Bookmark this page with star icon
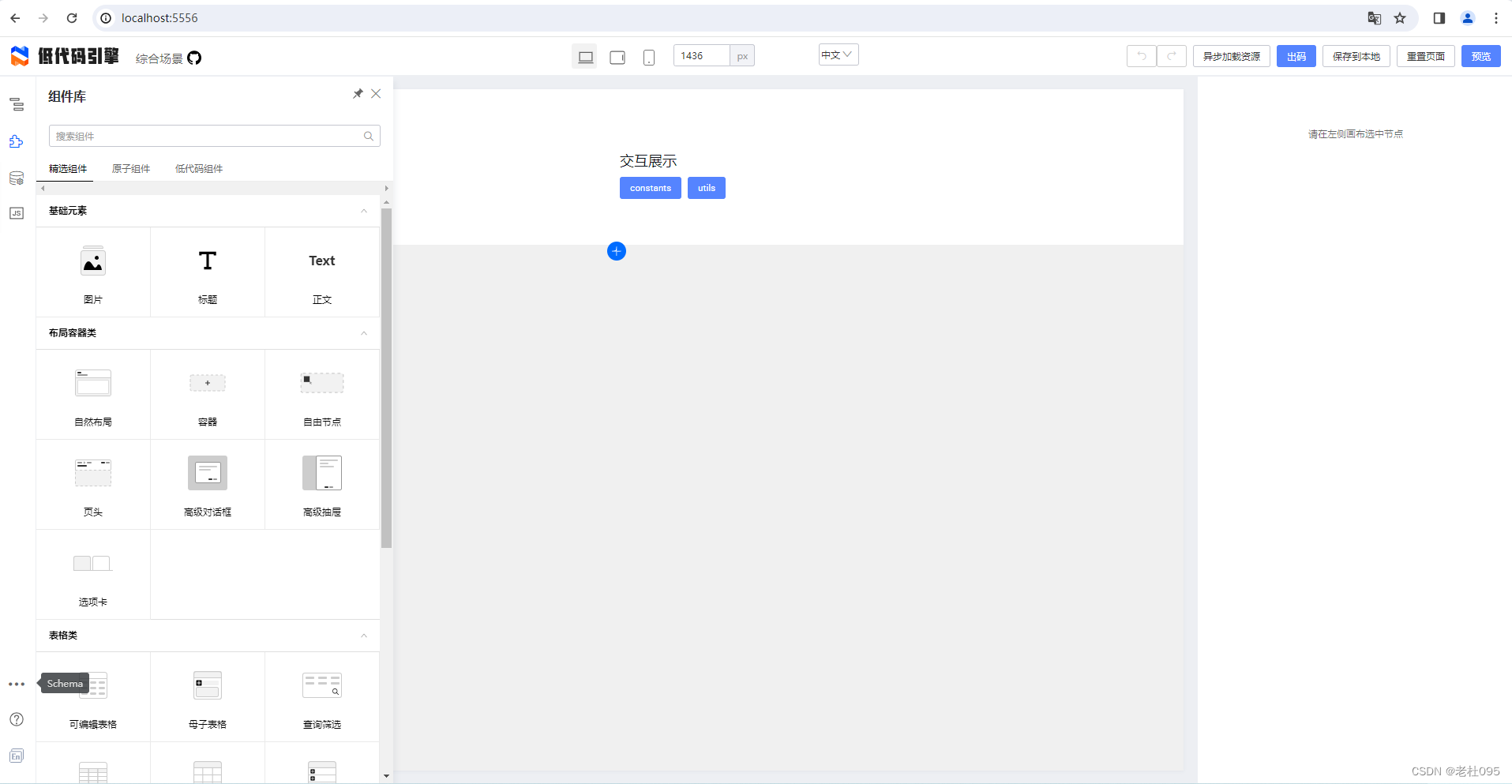Screen dimensions: 1512x784 (1400, 18)
